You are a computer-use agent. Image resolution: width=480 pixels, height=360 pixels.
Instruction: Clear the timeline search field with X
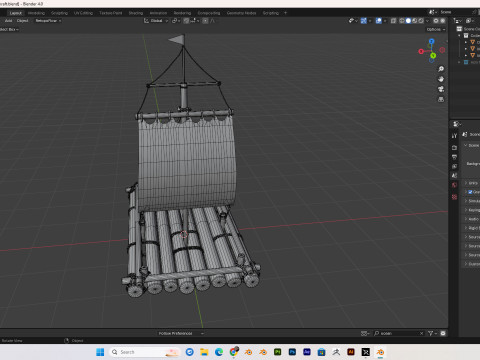pos(421,333)
